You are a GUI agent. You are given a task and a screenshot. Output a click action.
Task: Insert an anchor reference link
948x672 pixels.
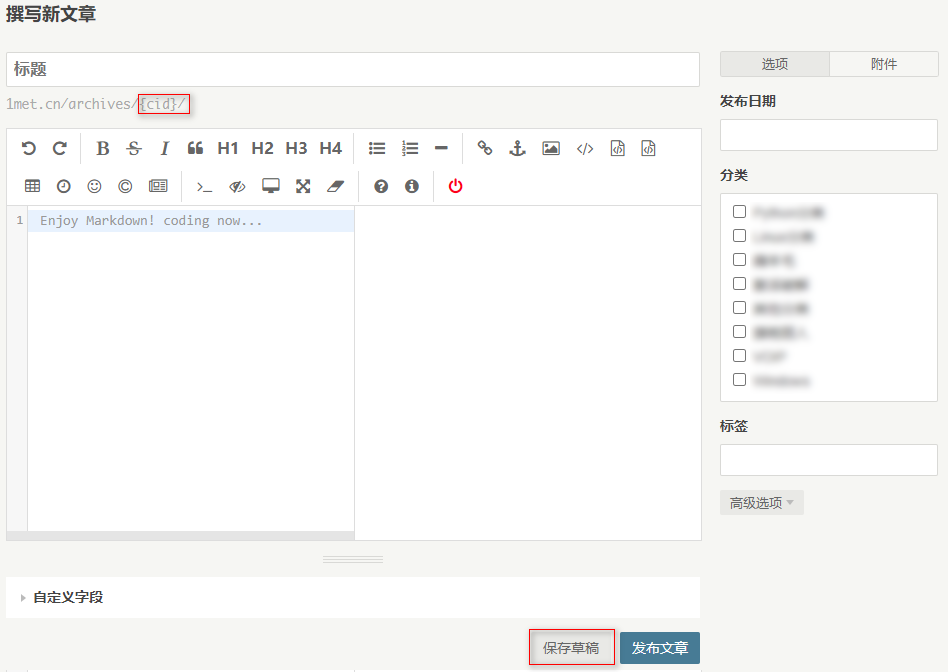point(518,148)
